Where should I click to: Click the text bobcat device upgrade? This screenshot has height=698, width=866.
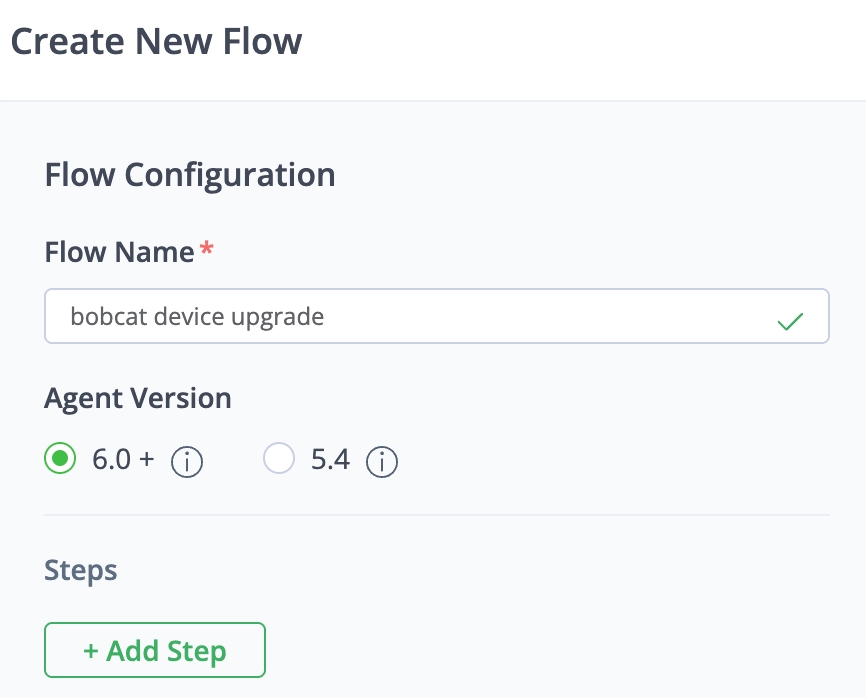tap(197, 317)
